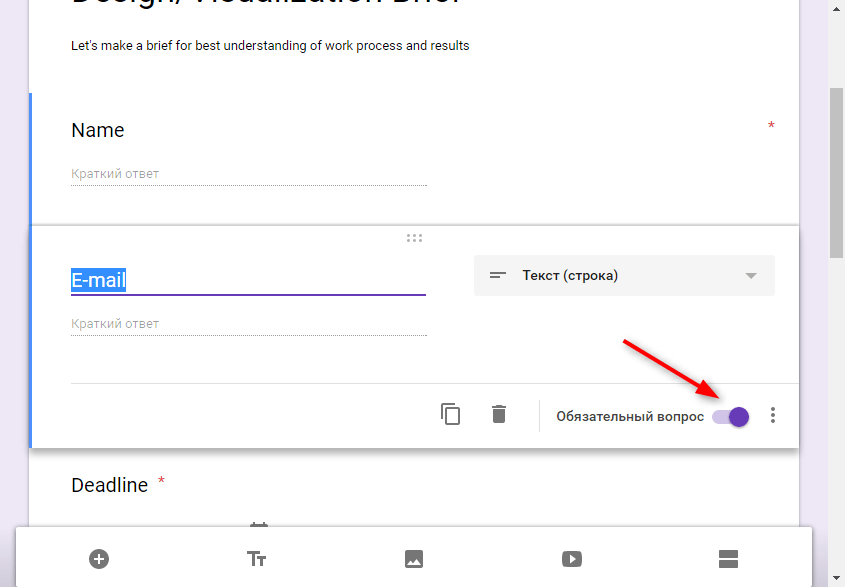The height and width of the screenshot is (587, 845).
Task: Delete the E-mail question with trash icon
Action: coord(499,415)
